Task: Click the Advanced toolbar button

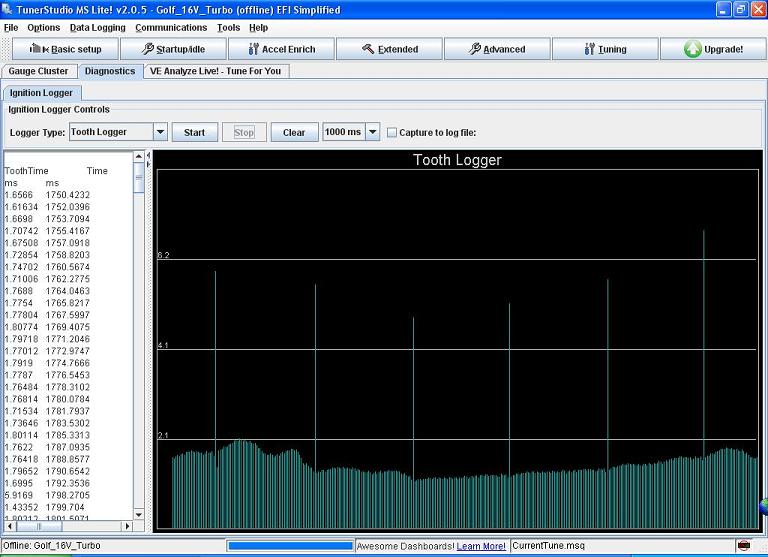Action: (x=496, y=49)
